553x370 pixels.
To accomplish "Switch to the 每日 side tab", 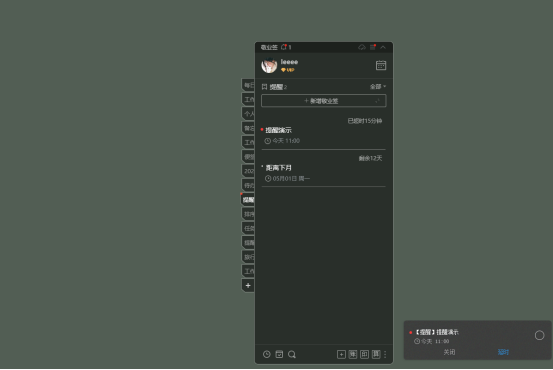I will (x=248, y=85).
